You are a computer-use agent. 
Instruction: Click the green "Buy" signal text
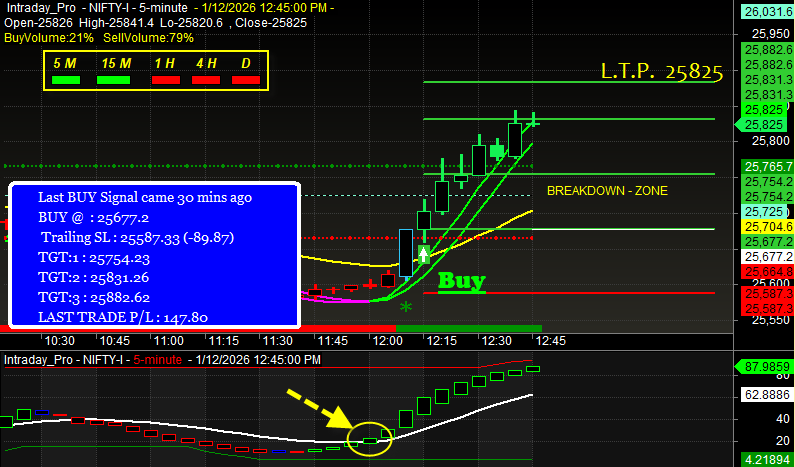[462, 281]
